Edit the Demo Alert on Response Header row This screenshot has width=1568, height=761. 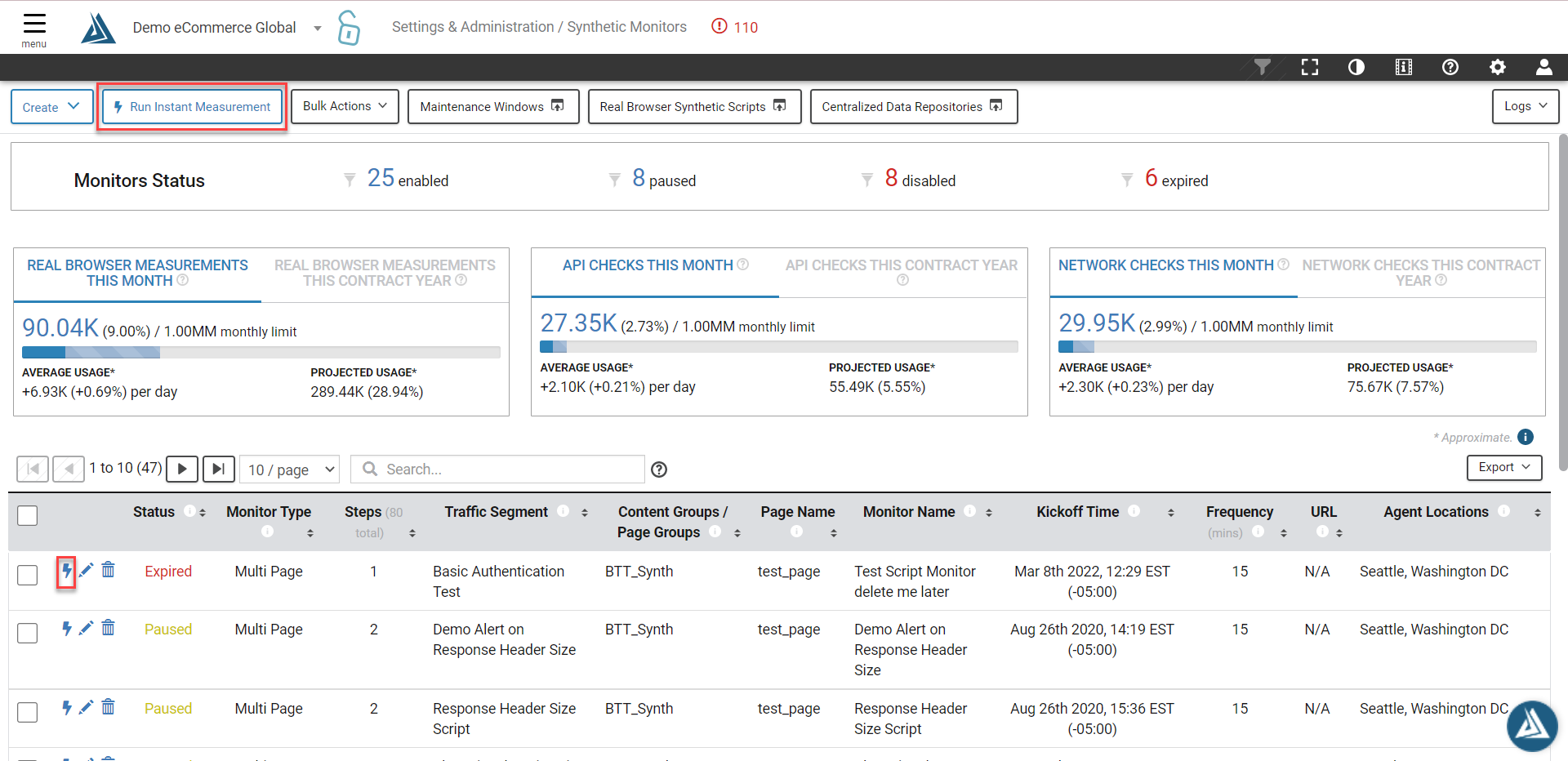pyautogui.click(x=87, y=628)
